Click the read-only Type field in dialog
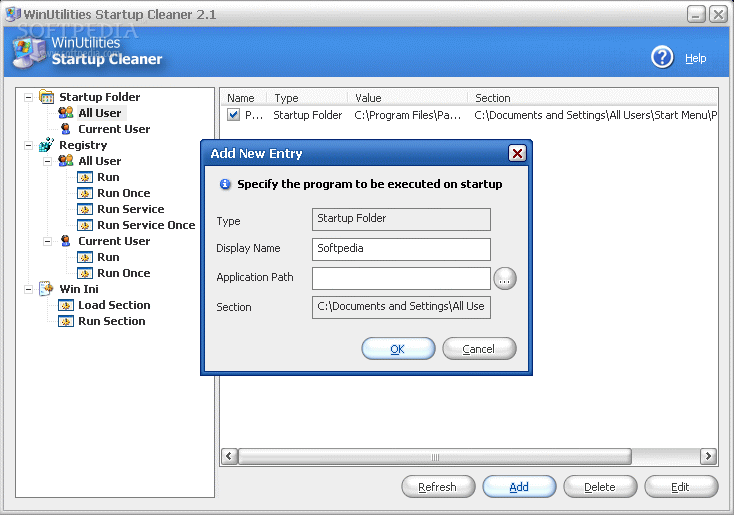 tap(401, 220)
